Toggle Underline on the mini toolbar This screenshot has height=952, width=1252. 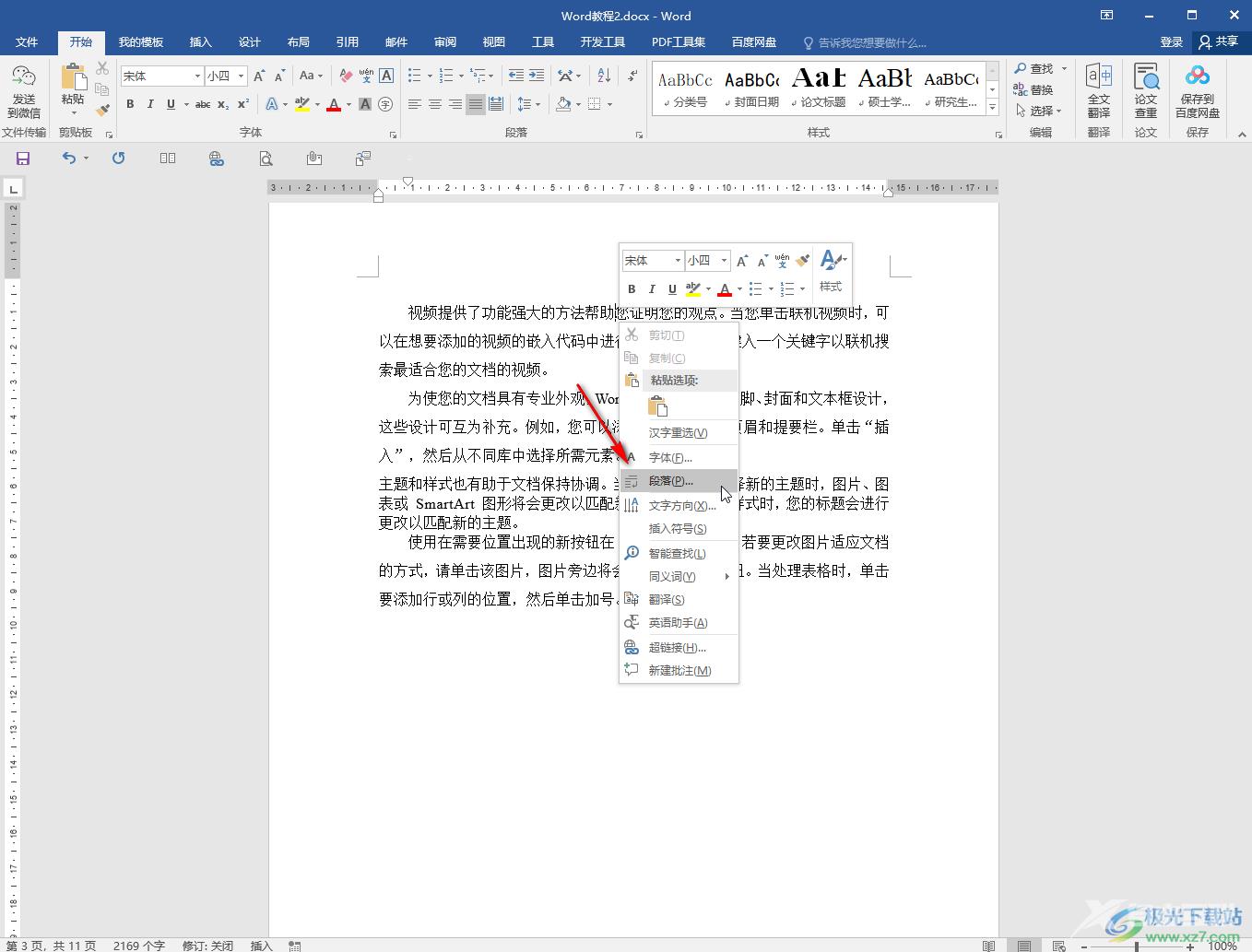click(x=672, y=289)
